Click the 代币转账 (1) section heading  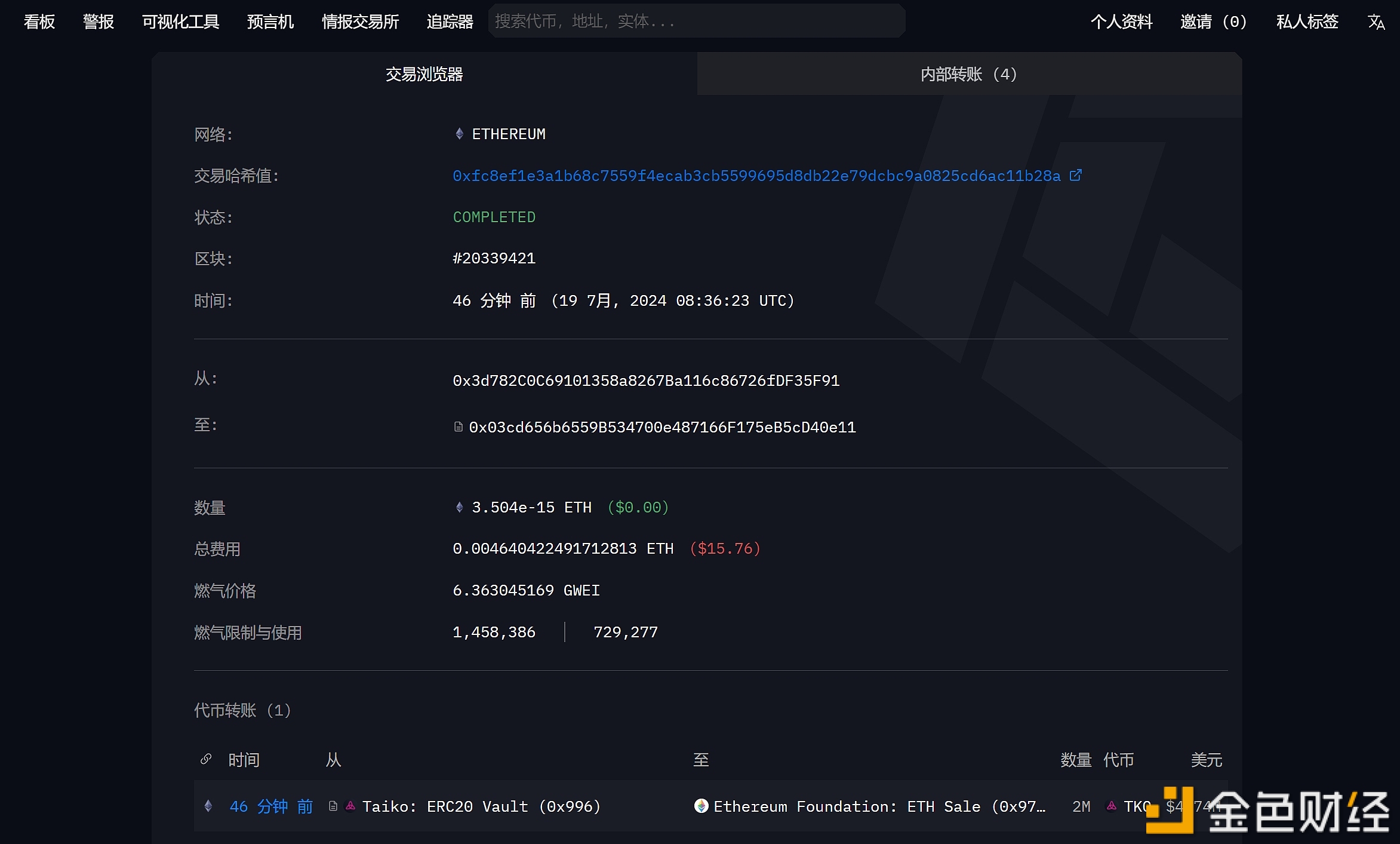pos(242,710)
